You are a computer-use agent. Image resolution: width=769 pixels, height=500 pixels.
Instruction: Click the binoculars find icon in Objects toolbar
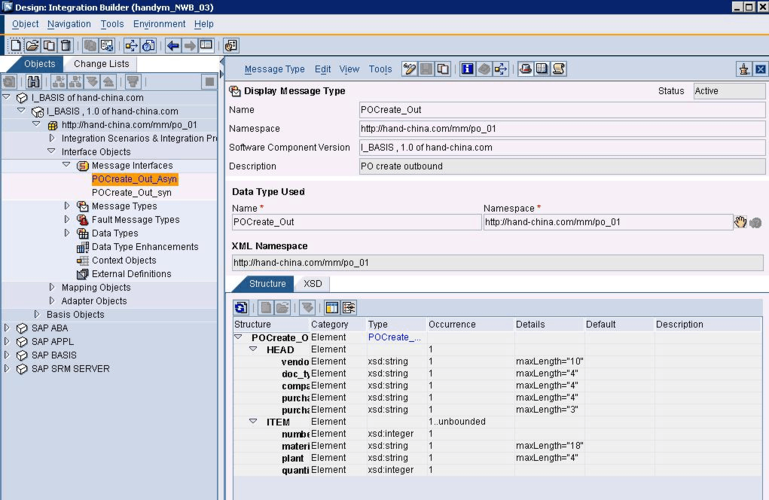pyautogui.click(x=33, y=82)
